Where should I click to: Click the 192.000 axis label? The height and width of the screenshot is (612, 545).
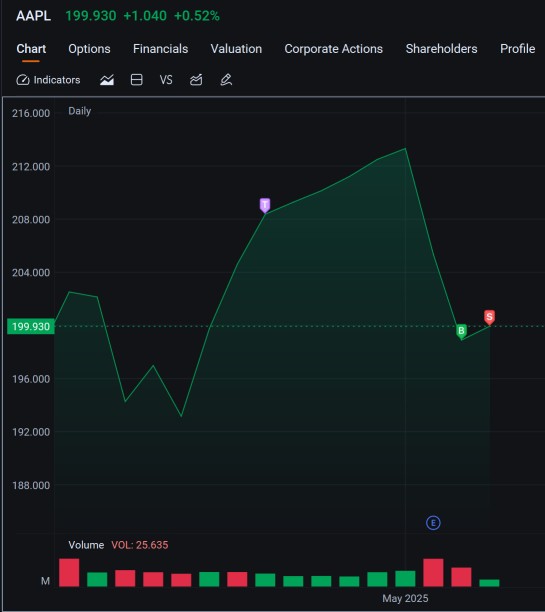(x=31, y=432)
